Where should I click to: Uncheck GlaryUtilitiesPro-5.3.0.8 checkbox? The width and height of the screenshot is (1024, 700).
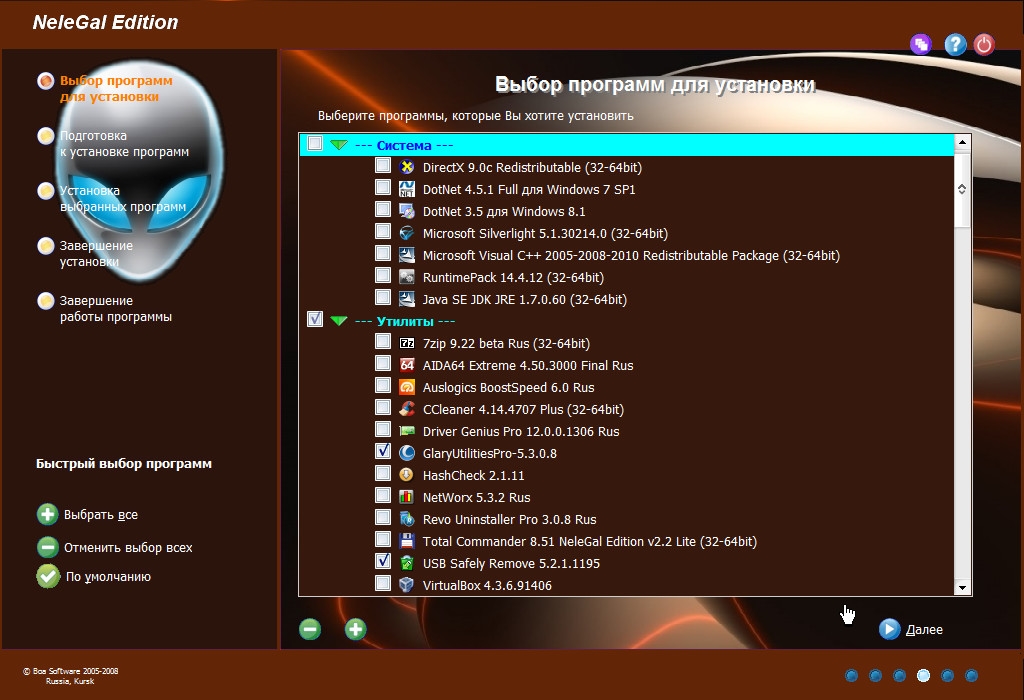pos(383,452)
